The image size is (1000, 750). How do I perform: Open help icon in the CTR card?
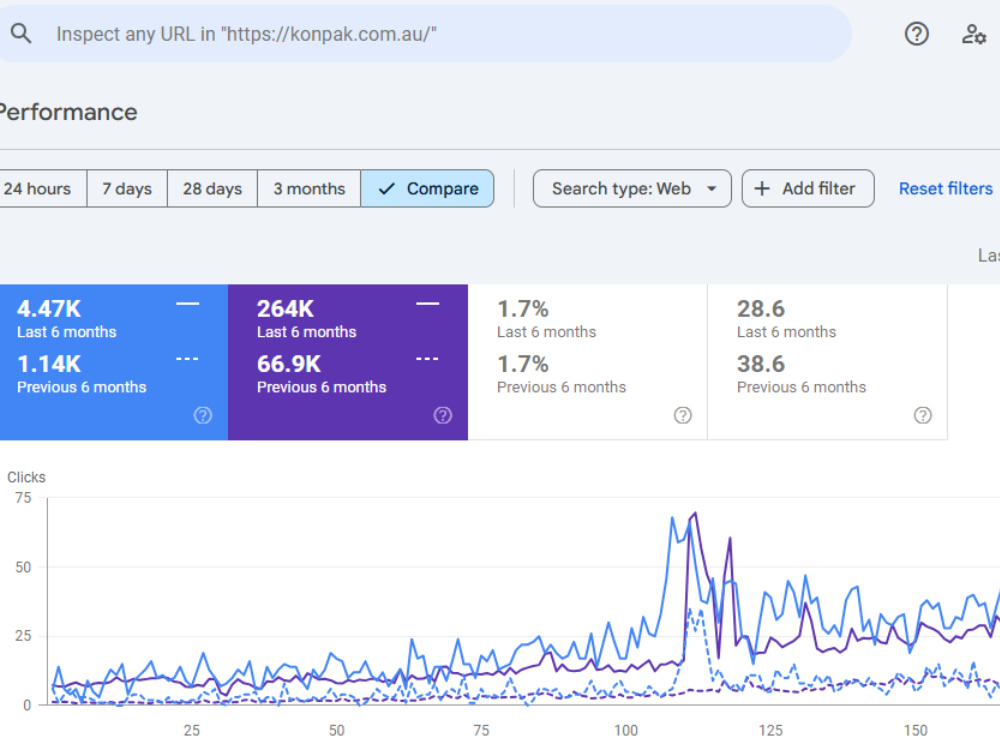point(682,416)
